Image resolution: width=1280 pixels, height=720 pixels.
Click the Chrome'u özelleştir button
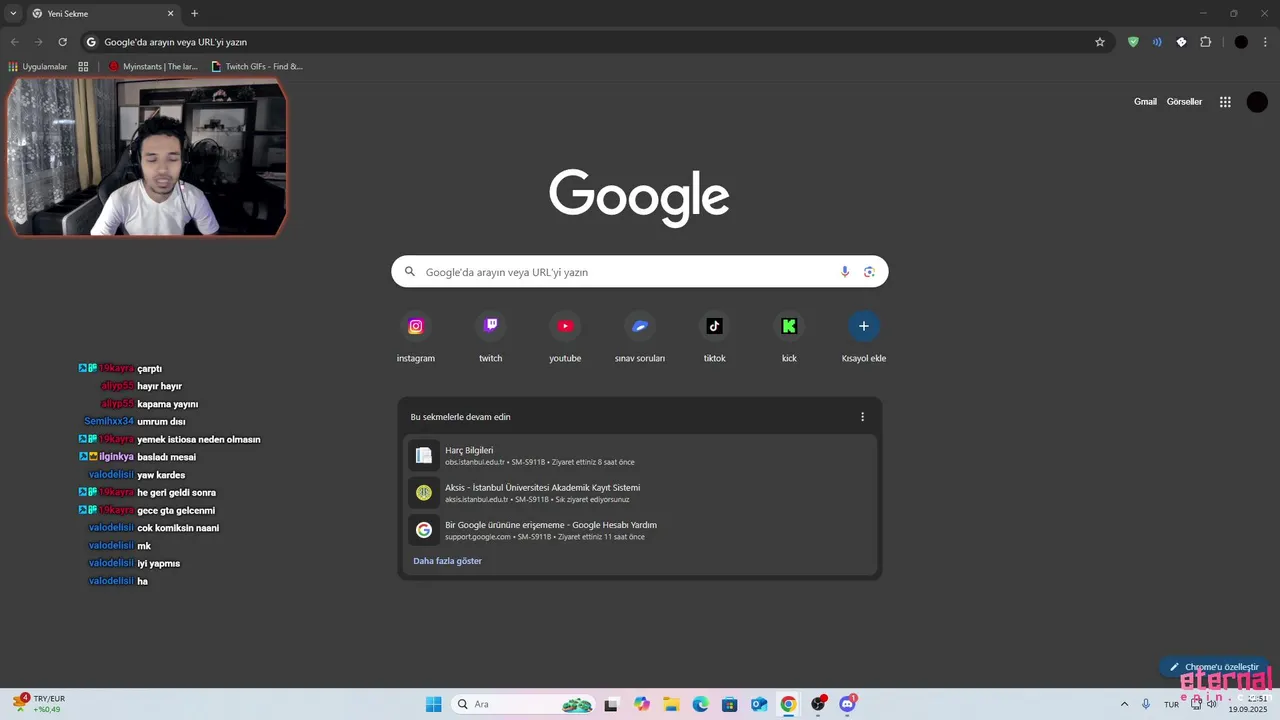1214,667
